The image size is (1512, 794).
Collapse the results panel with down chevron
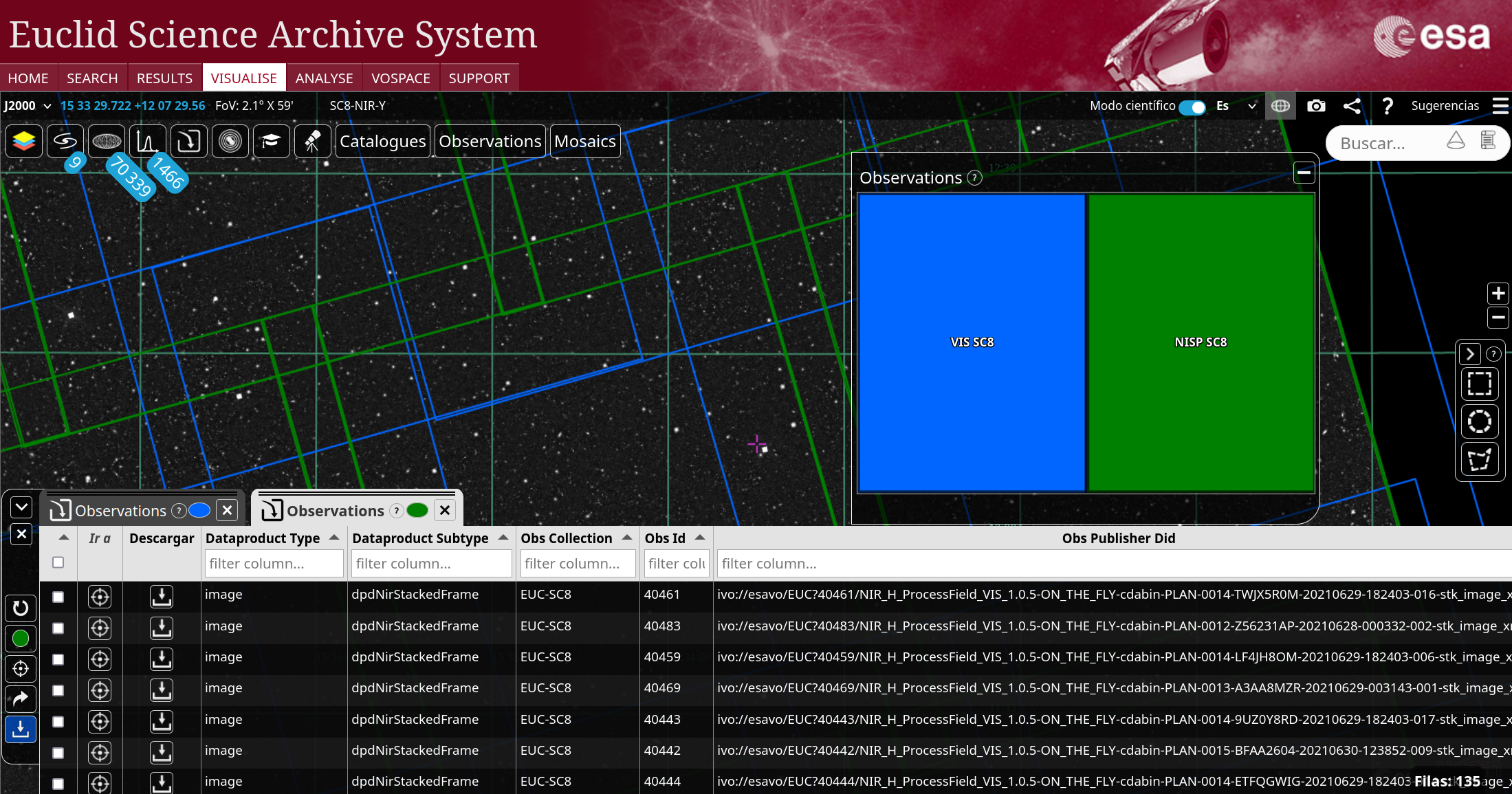click(x=21, y=507)
